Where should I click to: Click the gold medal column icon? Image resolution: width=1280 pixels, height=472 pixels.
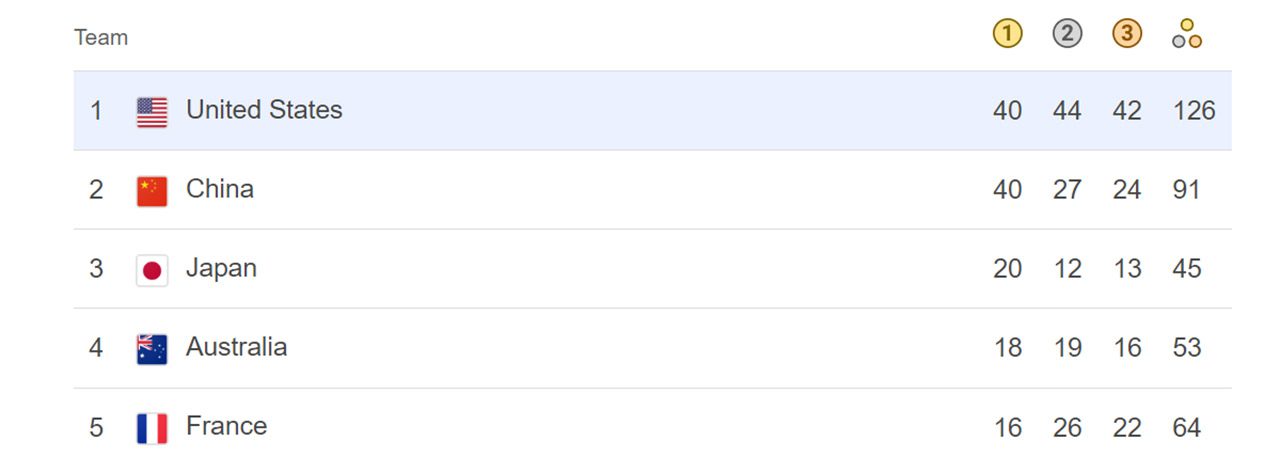click(1007, 34)
